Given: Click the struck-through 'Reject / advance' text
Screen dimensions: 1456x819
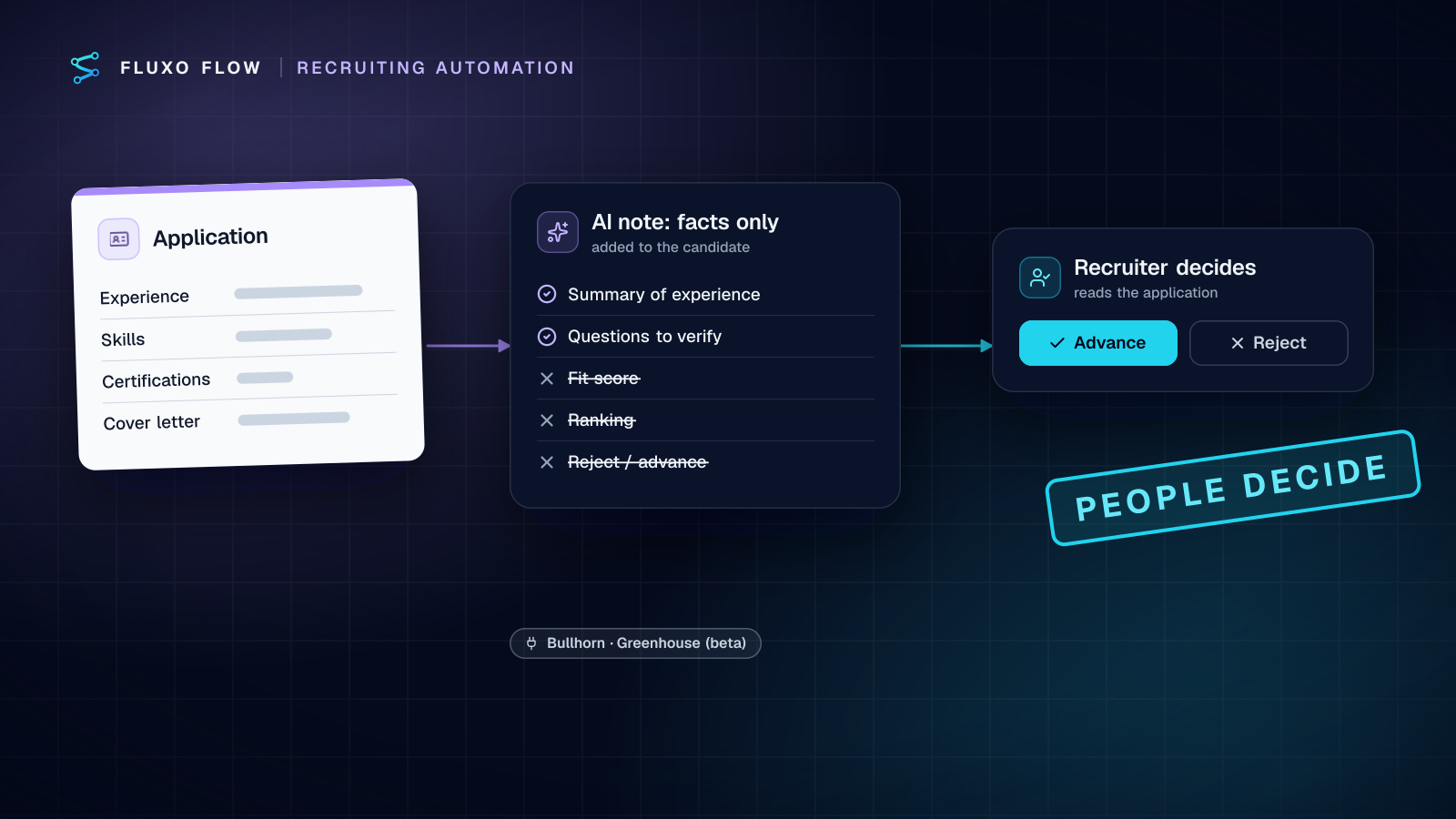Looking at the screenshot, I should [x=638, y=462].
